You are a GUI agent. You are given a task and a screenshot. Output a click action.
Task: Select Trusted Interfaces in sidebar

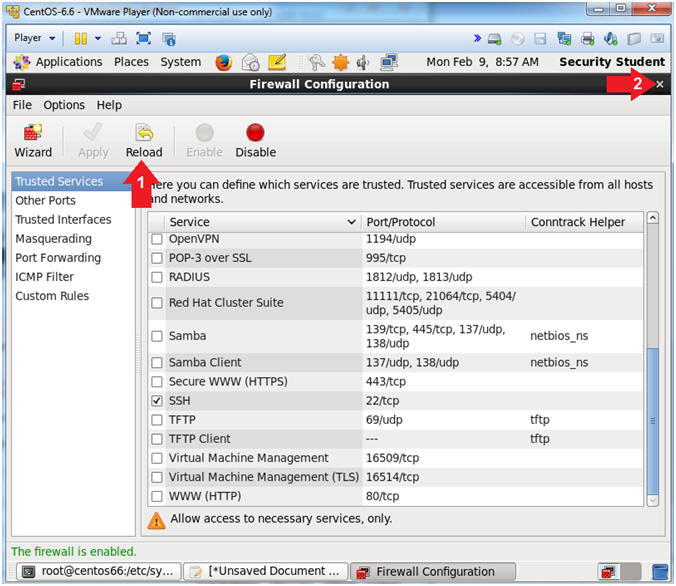(73, 219)
